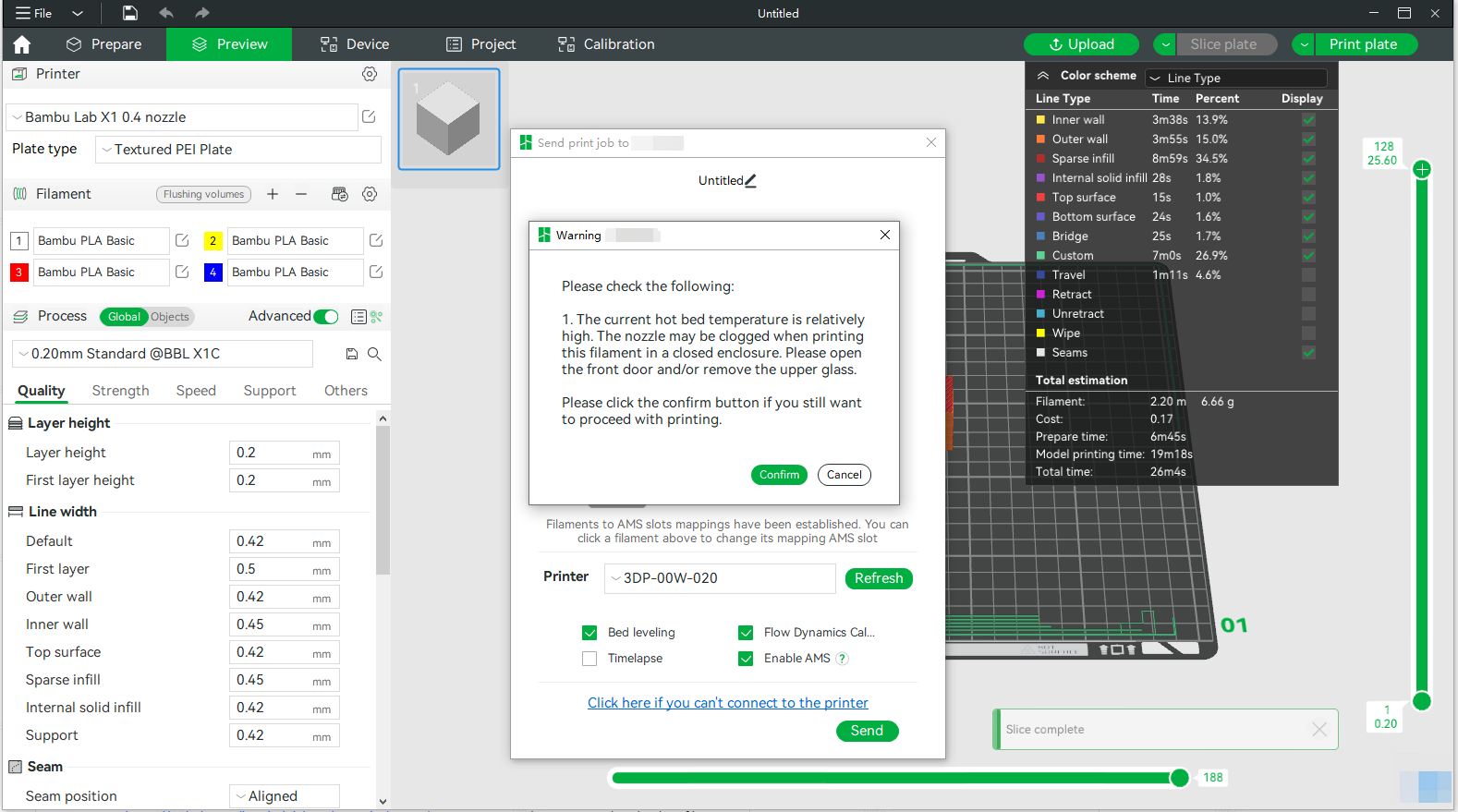Image resolution: width=1458 pixels, height=812 pixels.
Task: Click the save file icon in title bar
Action: (x=130, y=13)
